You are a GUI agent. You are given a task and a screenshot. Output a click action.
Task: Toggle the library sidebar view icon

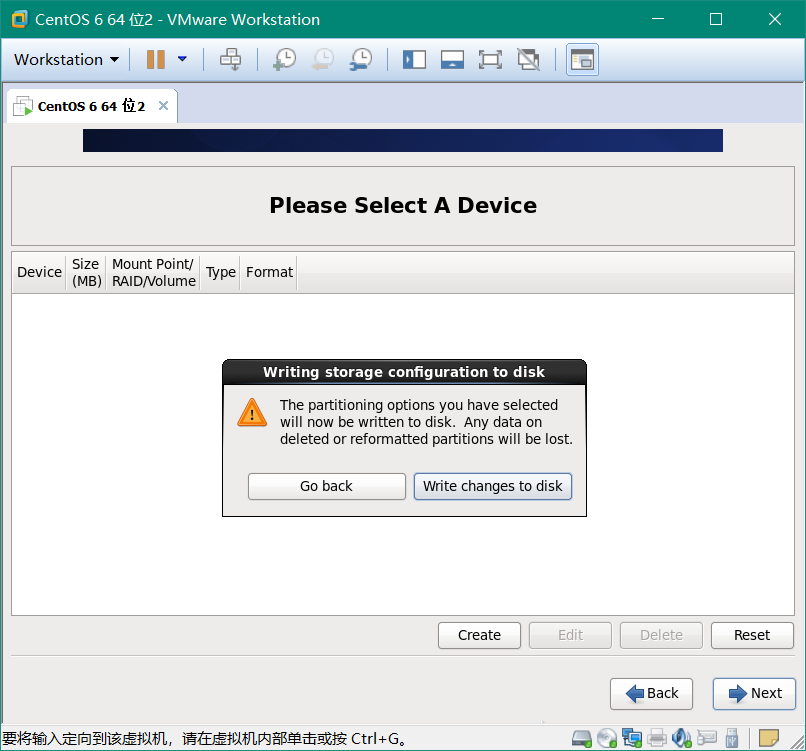click(x=414, y=59)
